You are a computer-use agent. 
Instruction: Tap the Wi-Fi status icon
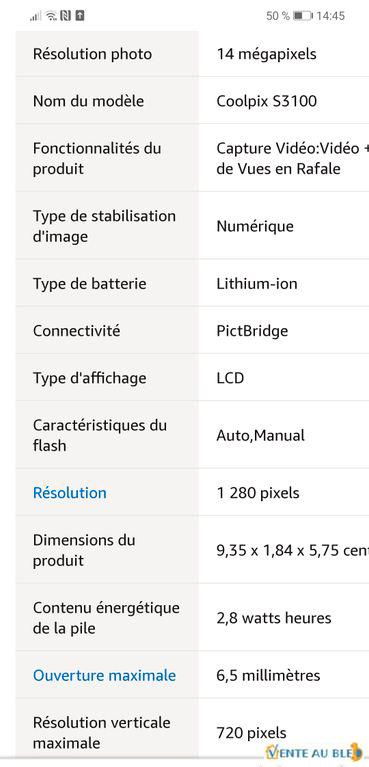coord(51,16)
